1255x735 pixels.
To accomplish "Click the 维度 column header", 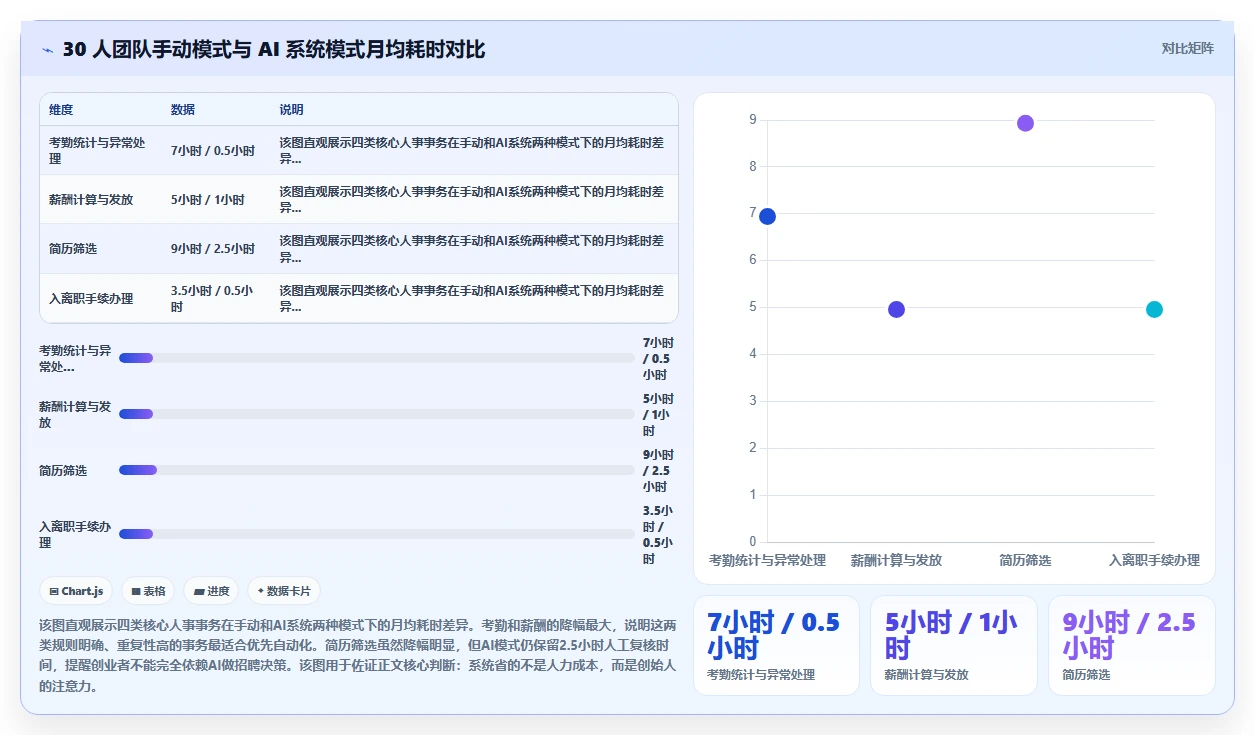I will click(x=61, y=110).
